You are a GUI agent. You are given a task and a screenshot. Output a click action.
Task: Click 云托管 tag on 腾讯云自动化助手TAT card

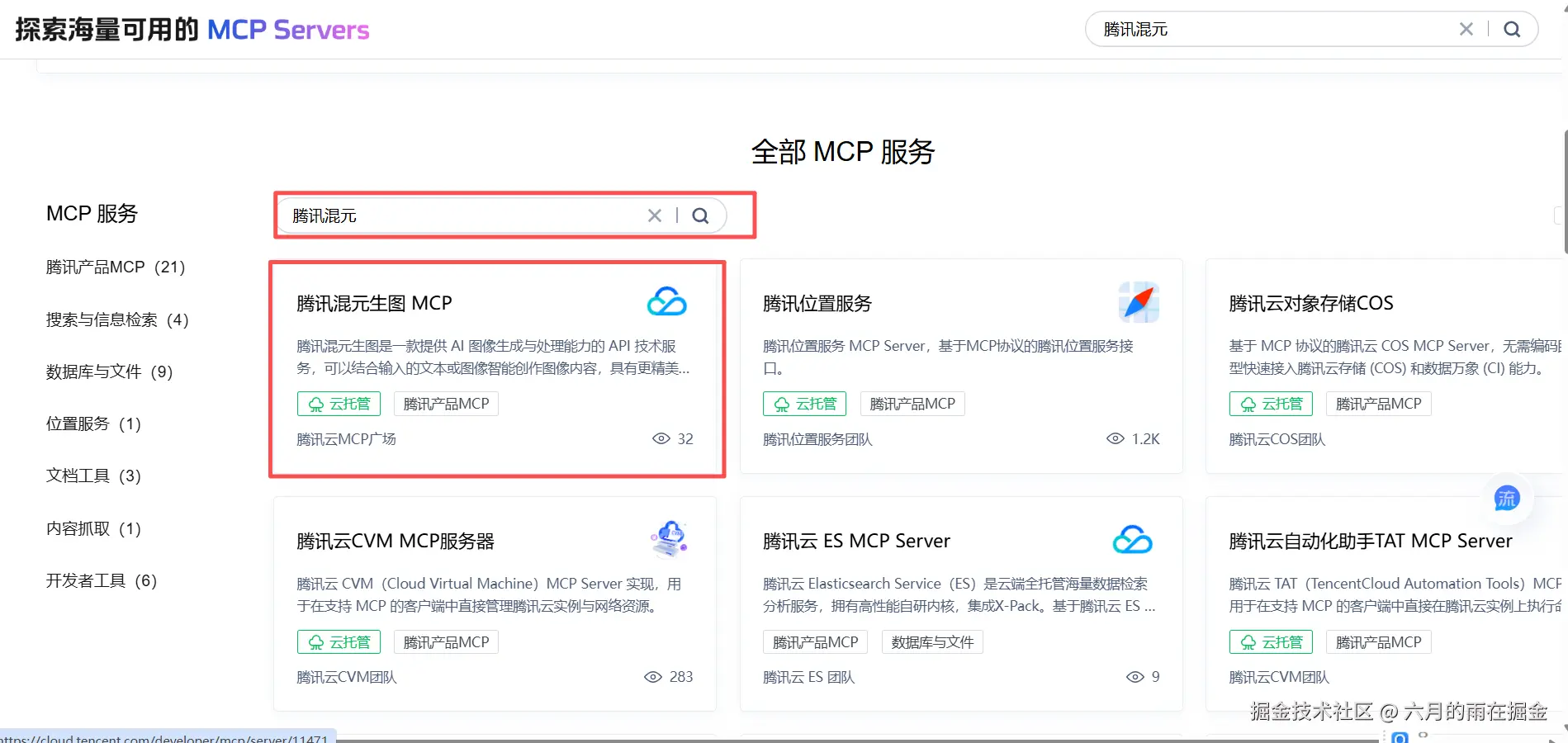pyautogui.click(x=1272, y=642)
